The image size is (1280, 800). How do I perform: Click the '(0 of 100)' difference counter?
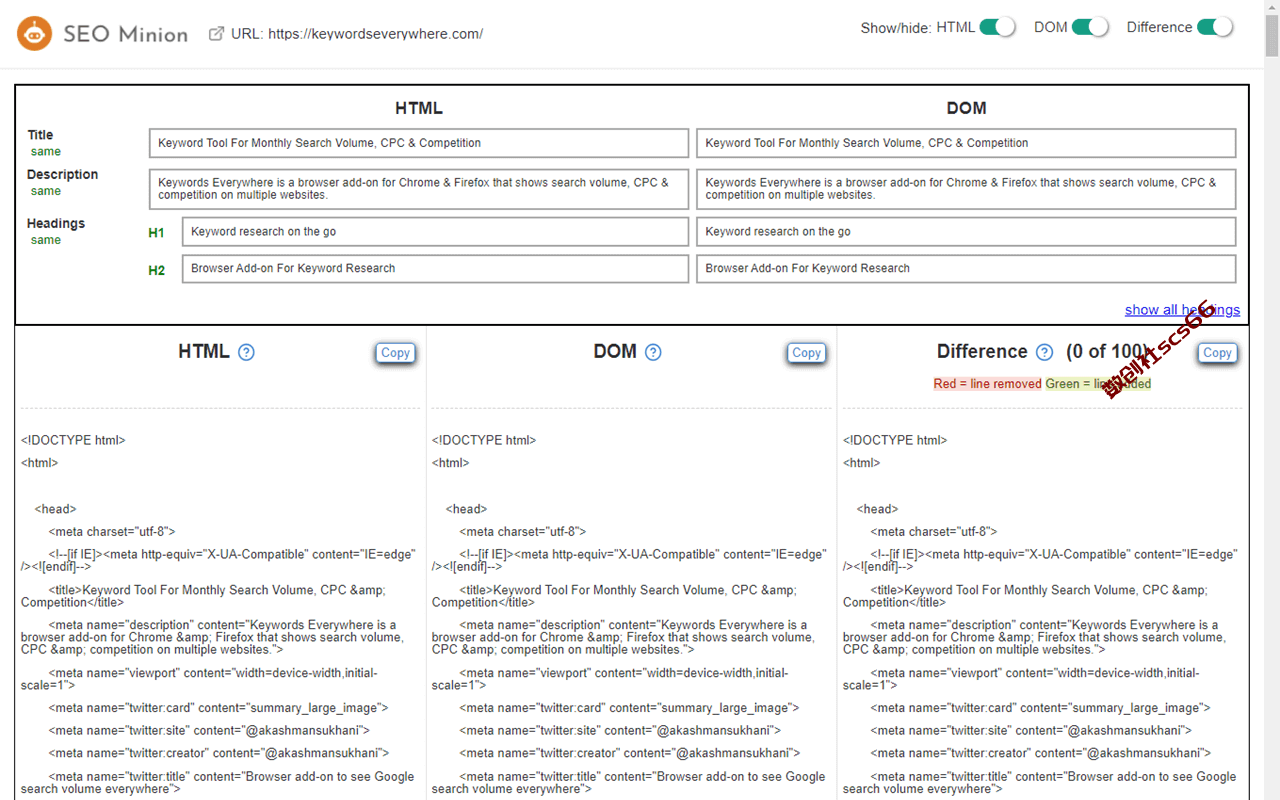pos(1108,352)
